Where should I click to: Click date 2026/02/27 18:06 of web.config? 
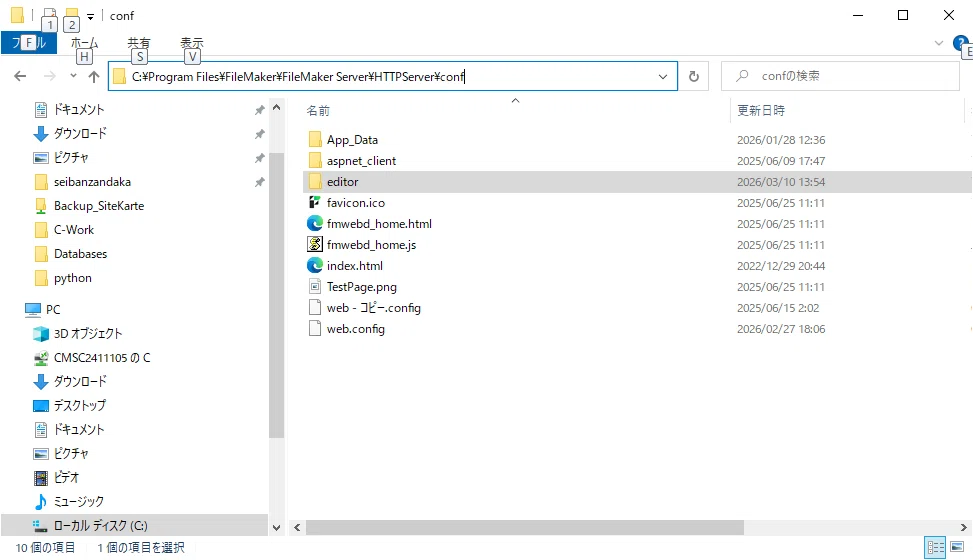[781, 329]
